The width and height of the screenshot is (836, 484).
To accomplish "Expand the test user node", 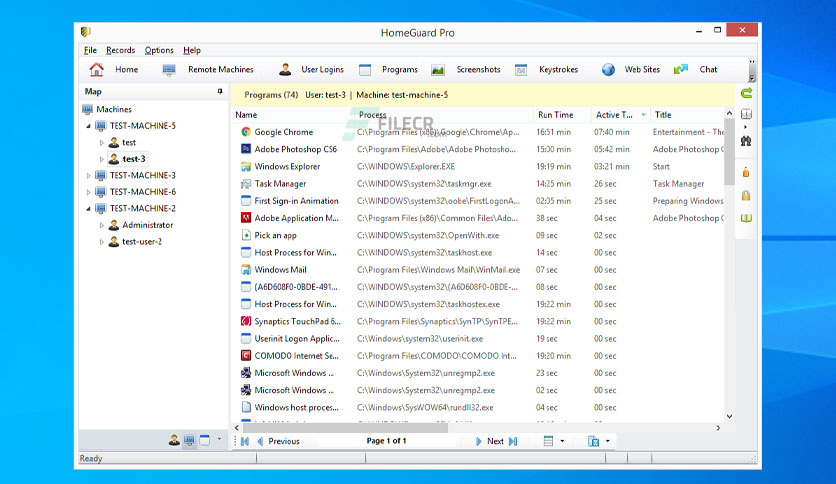I will coord(101,142).
